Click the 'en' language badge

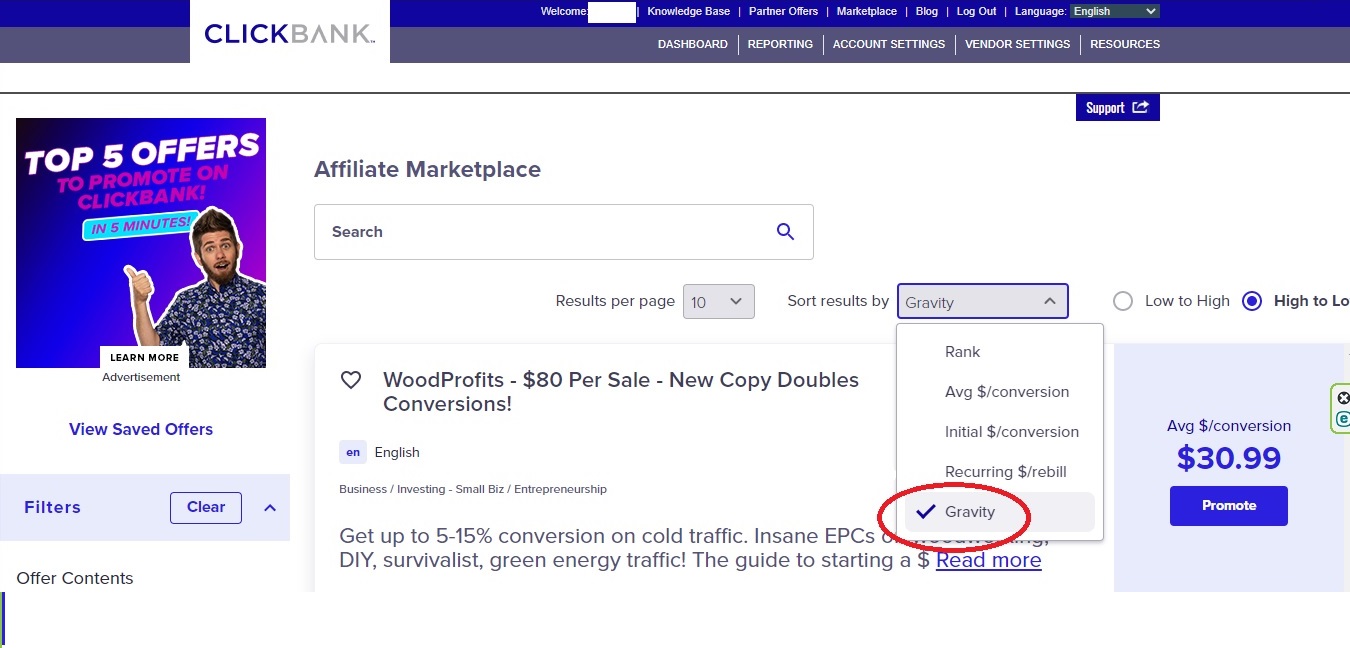pyautogui.click(x=353, y=453)
